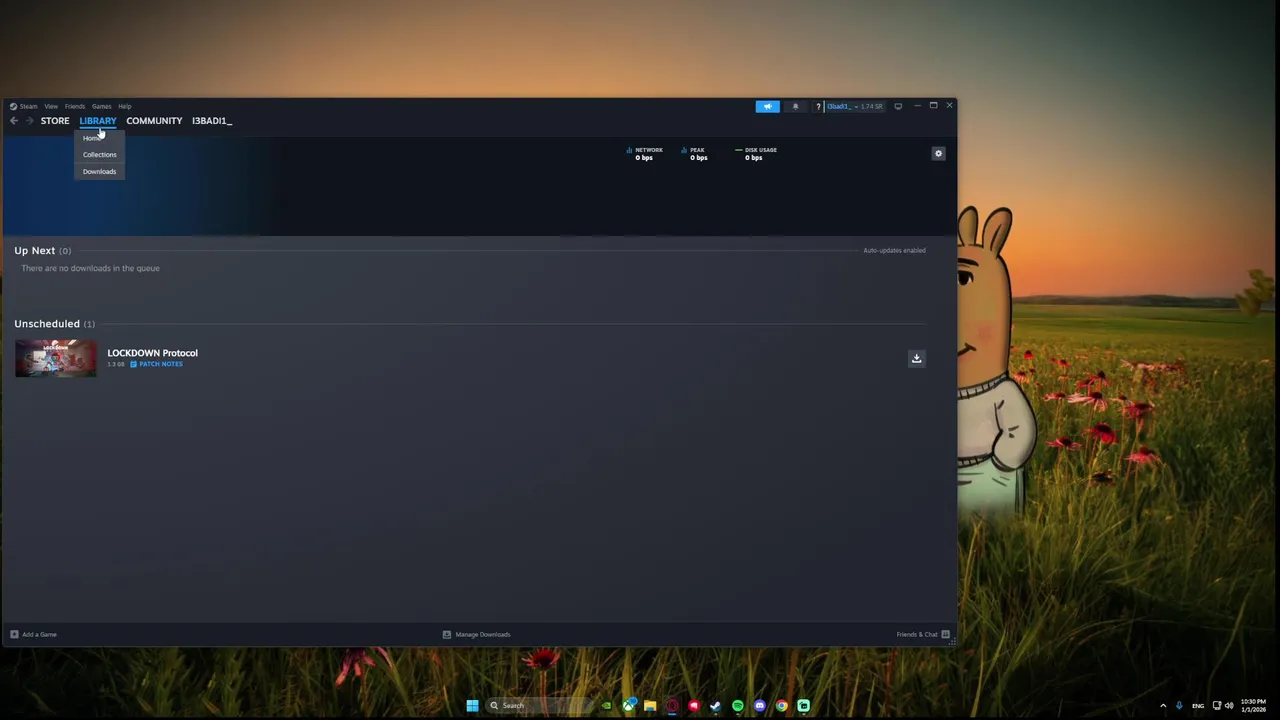This screenshot has height=720, width=1280.
Task: Click the Steam logo in title bar
Action: click(x=13, y=106)
